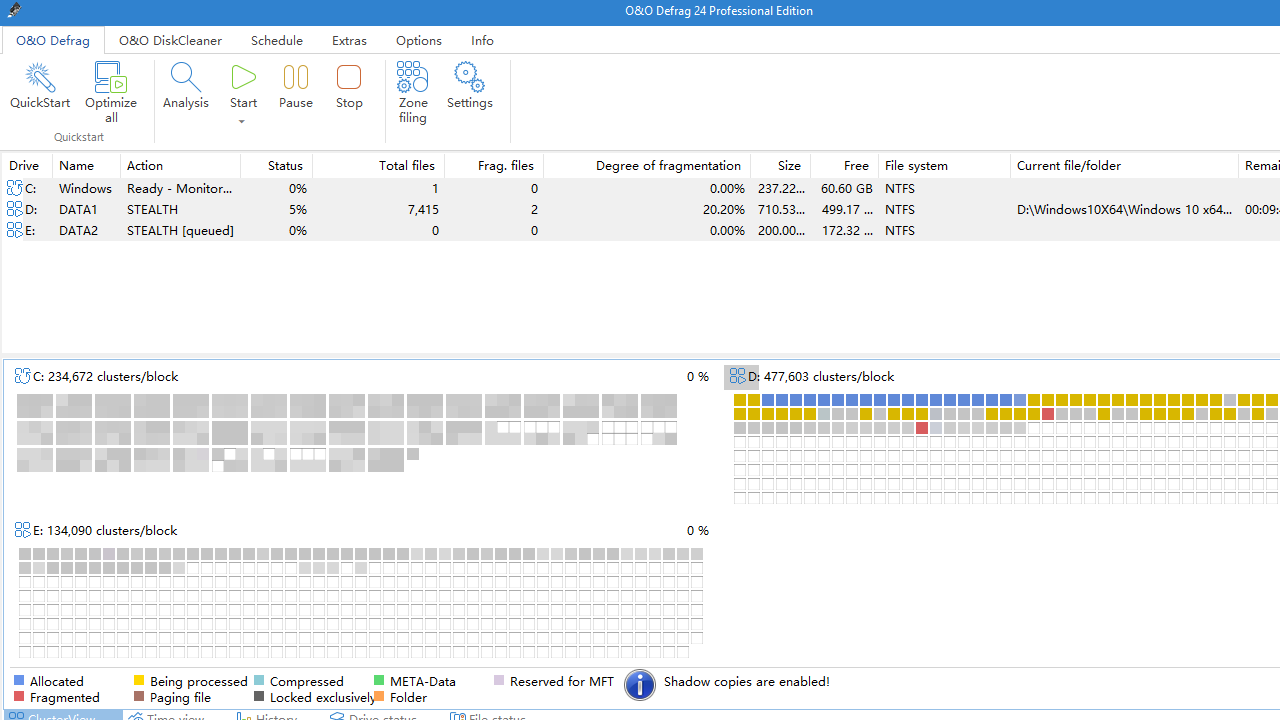Screen dimensions: 1280x720
Task: Run Analysis with the magnifier icon
Action: [x=186, y=78]
